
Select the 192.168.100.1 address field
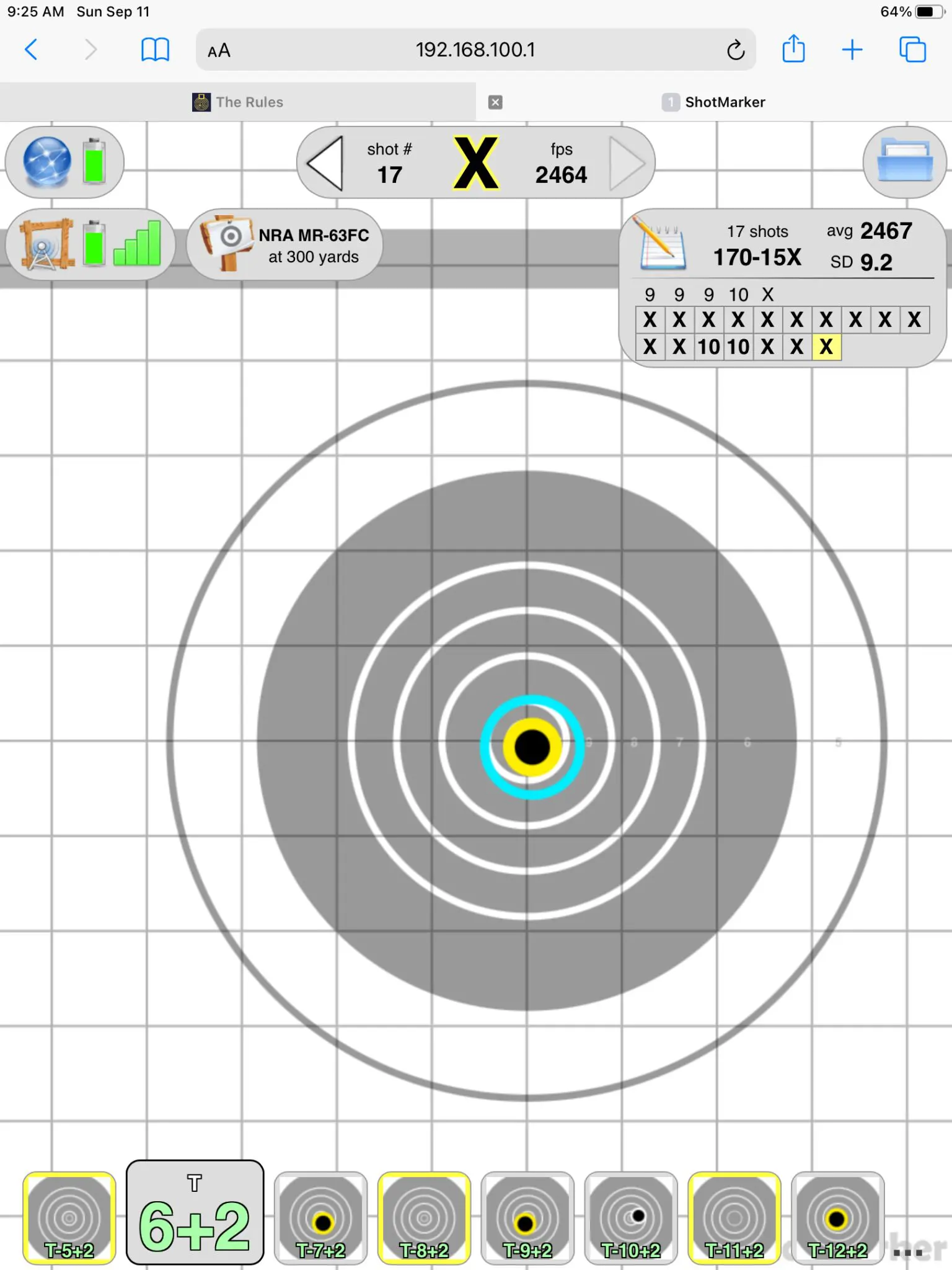pyautogui.click(x=475, y=50)
